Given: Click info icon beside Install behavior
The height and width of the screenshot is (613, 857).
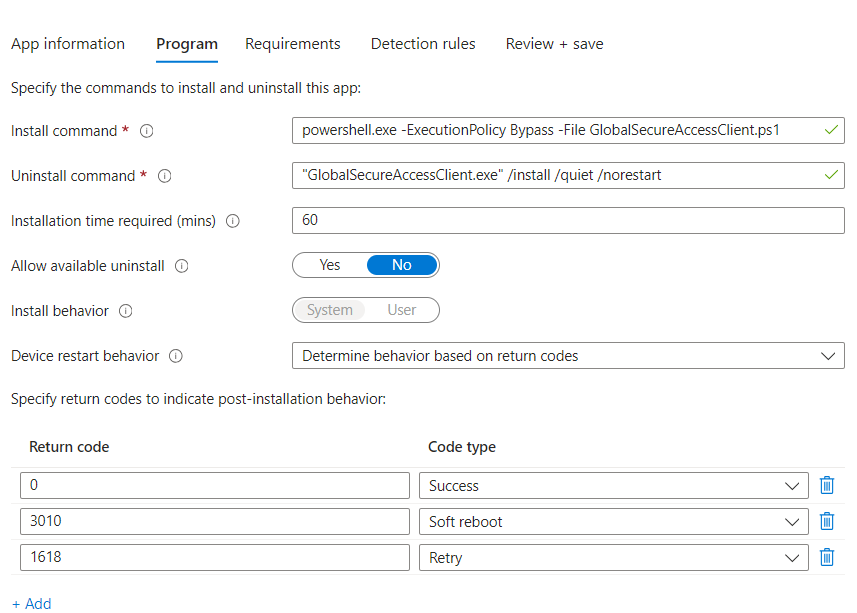Looking at the screenshot, I should [126, 311].
